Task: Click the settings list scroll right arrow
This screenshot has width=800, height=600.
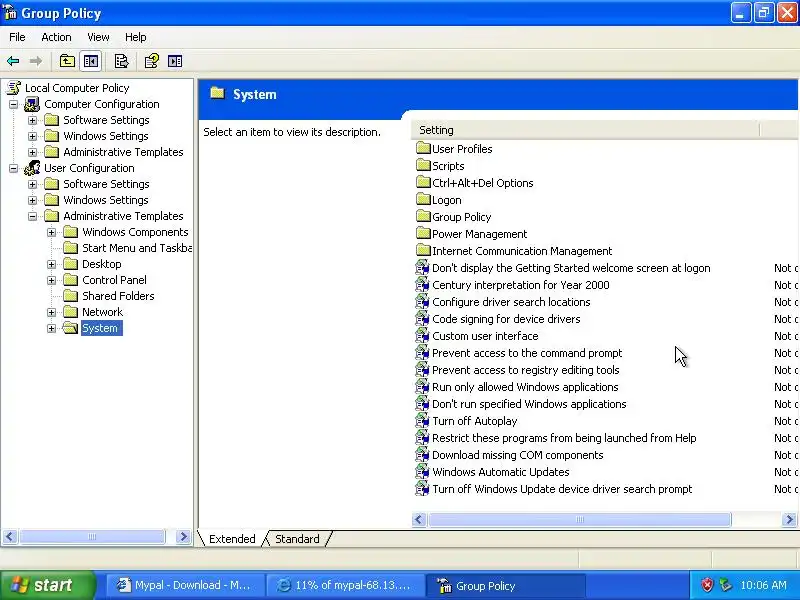Action: 789,519
